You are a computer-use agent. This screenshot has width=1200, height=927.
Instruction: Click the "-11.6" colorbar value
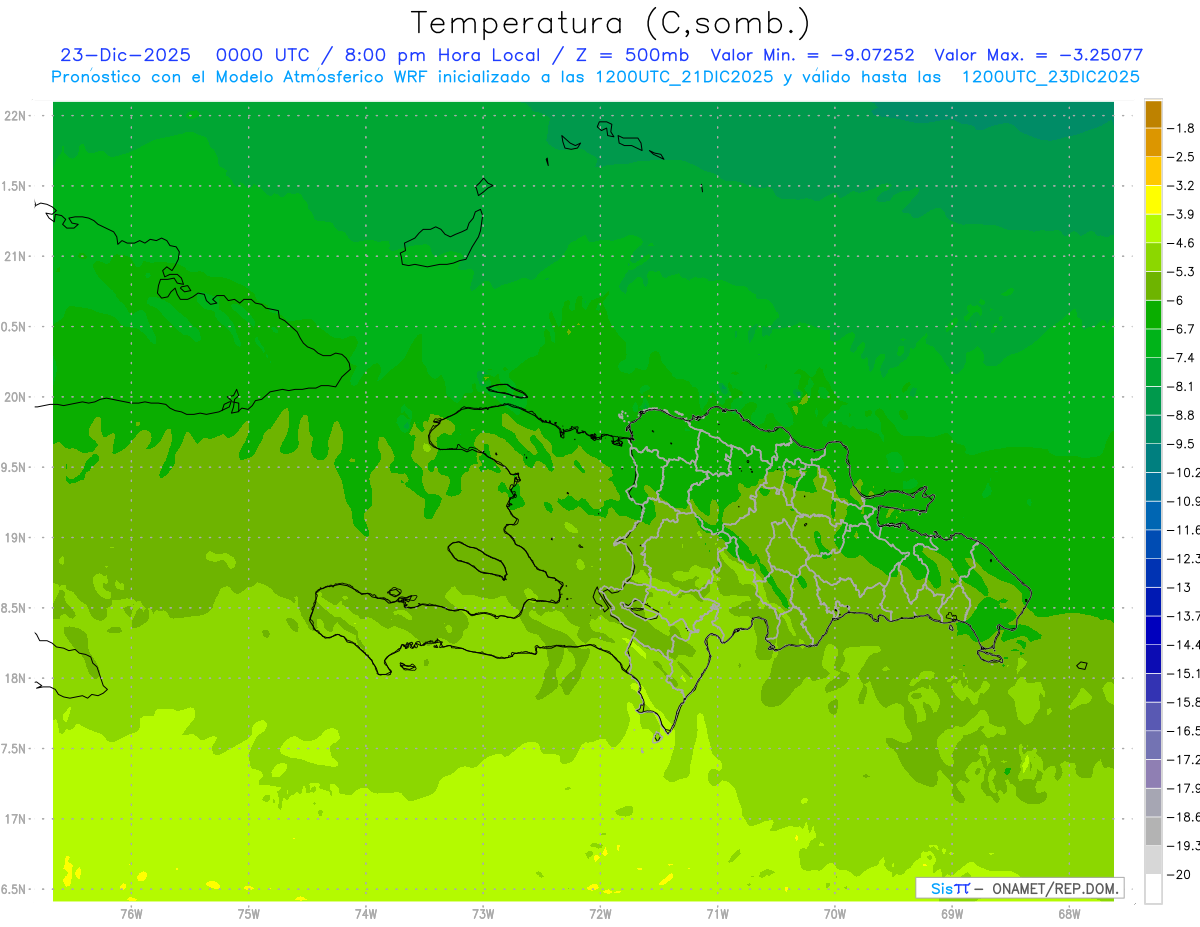1184,530
